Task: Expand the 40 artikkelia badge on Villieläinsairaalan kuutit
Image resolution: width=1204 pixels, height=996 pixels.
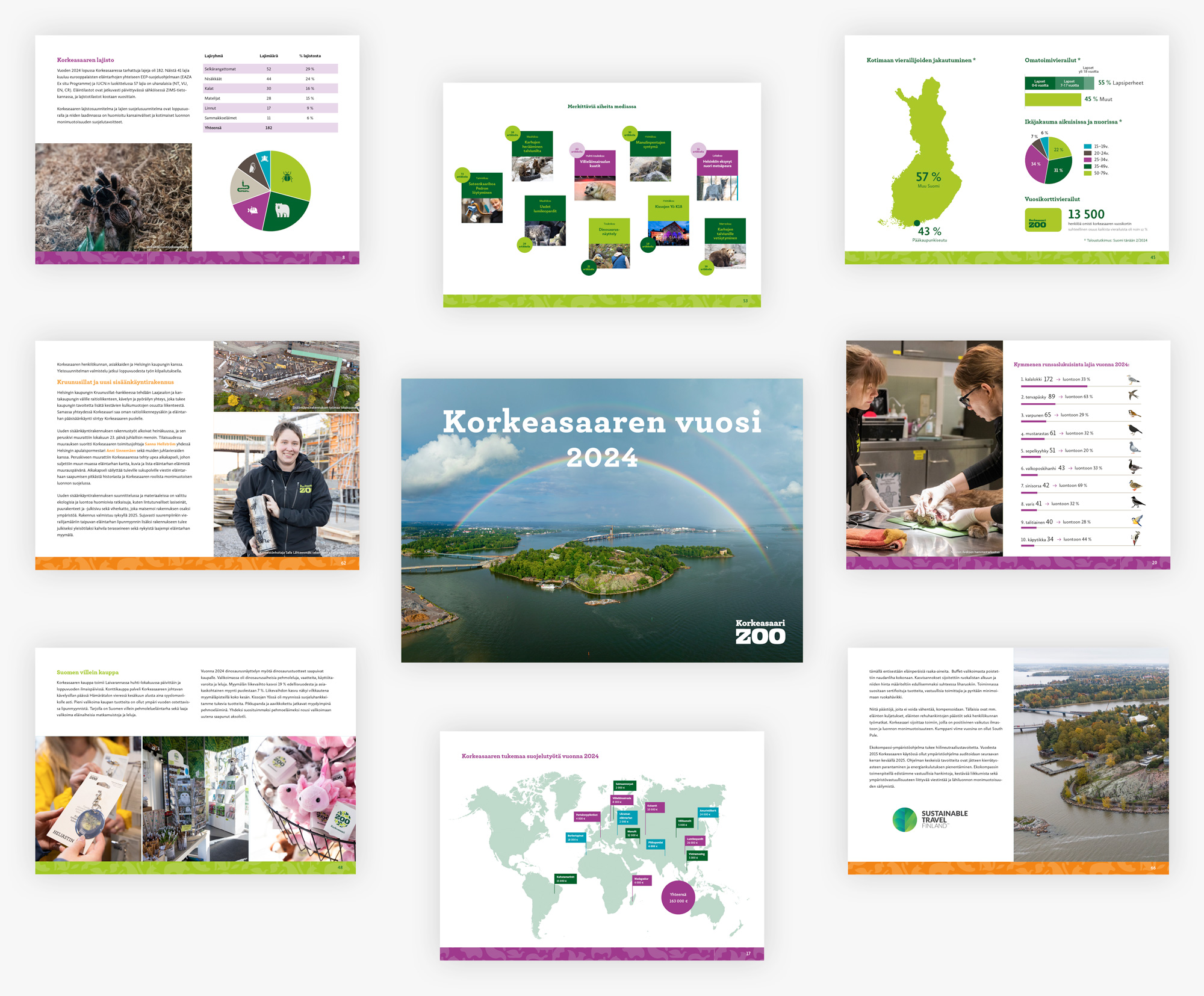Action: [x=577, y=150]
